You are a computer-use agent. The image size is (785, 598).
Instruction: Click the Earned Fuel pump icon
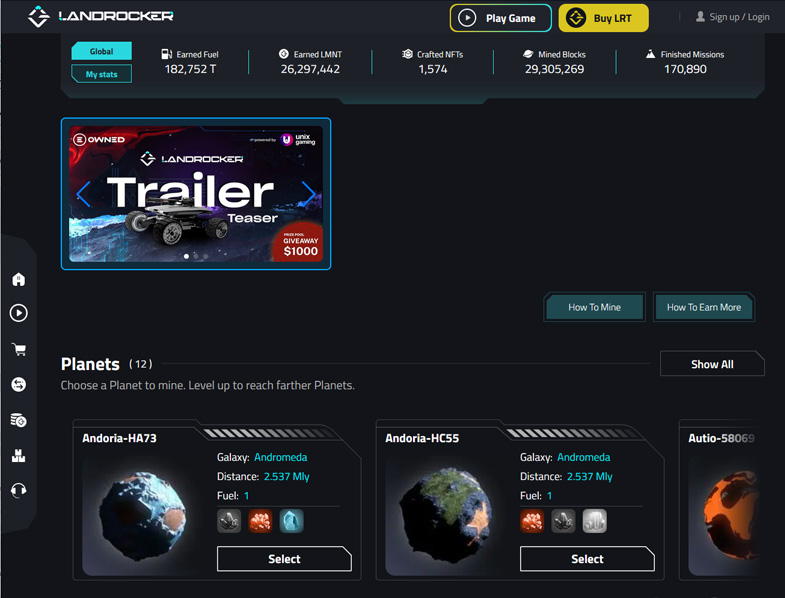(x=166, y=54)
